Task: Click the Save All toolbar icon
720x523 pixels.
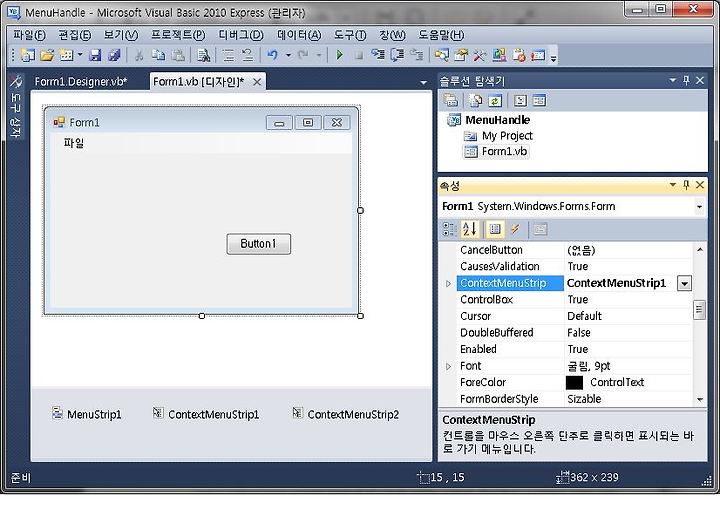Action: click(114, 56)
